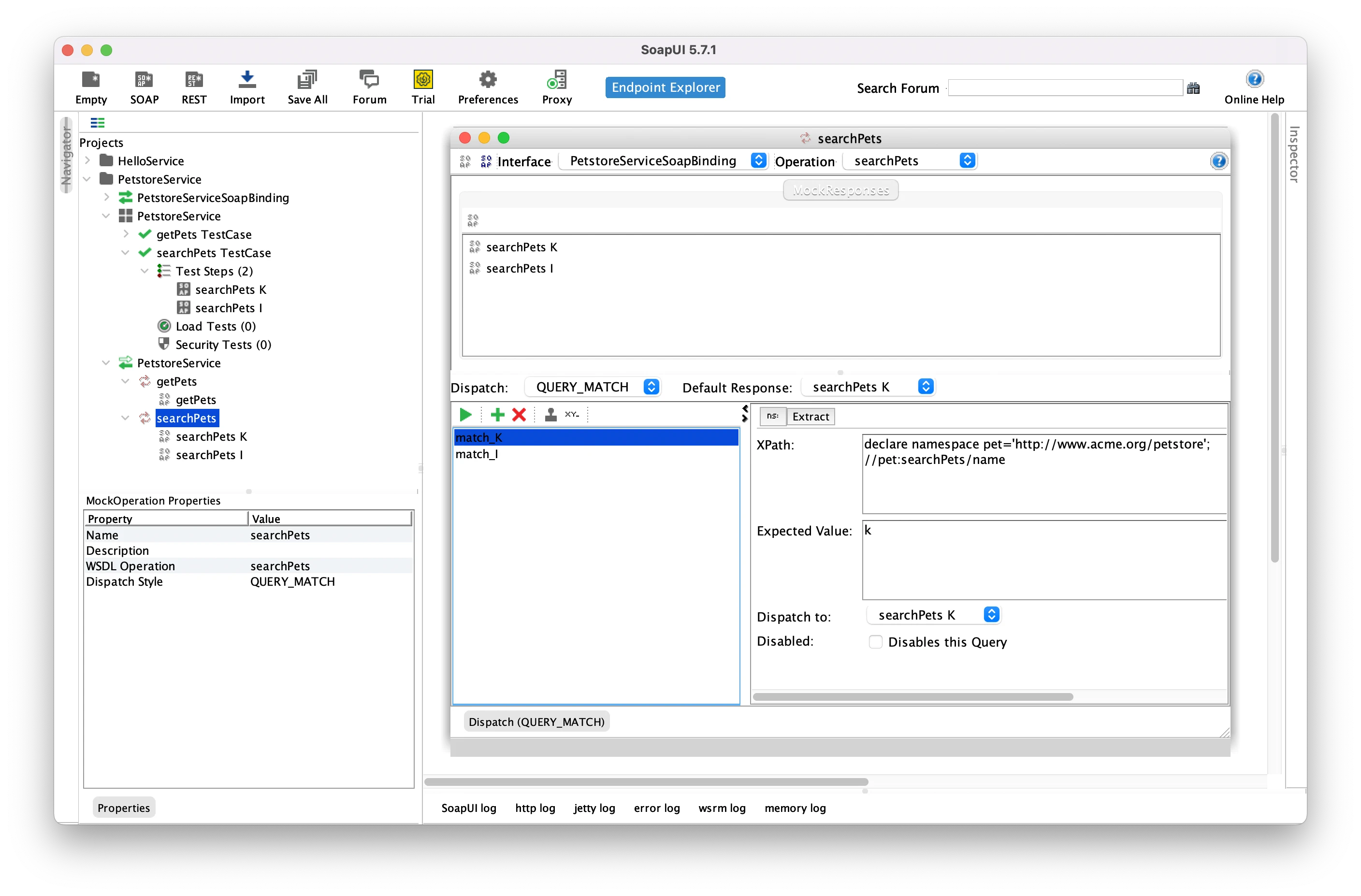Click the rename XY icon
1361x896 pixels.
pyautogui.click(x=572, y=415)
